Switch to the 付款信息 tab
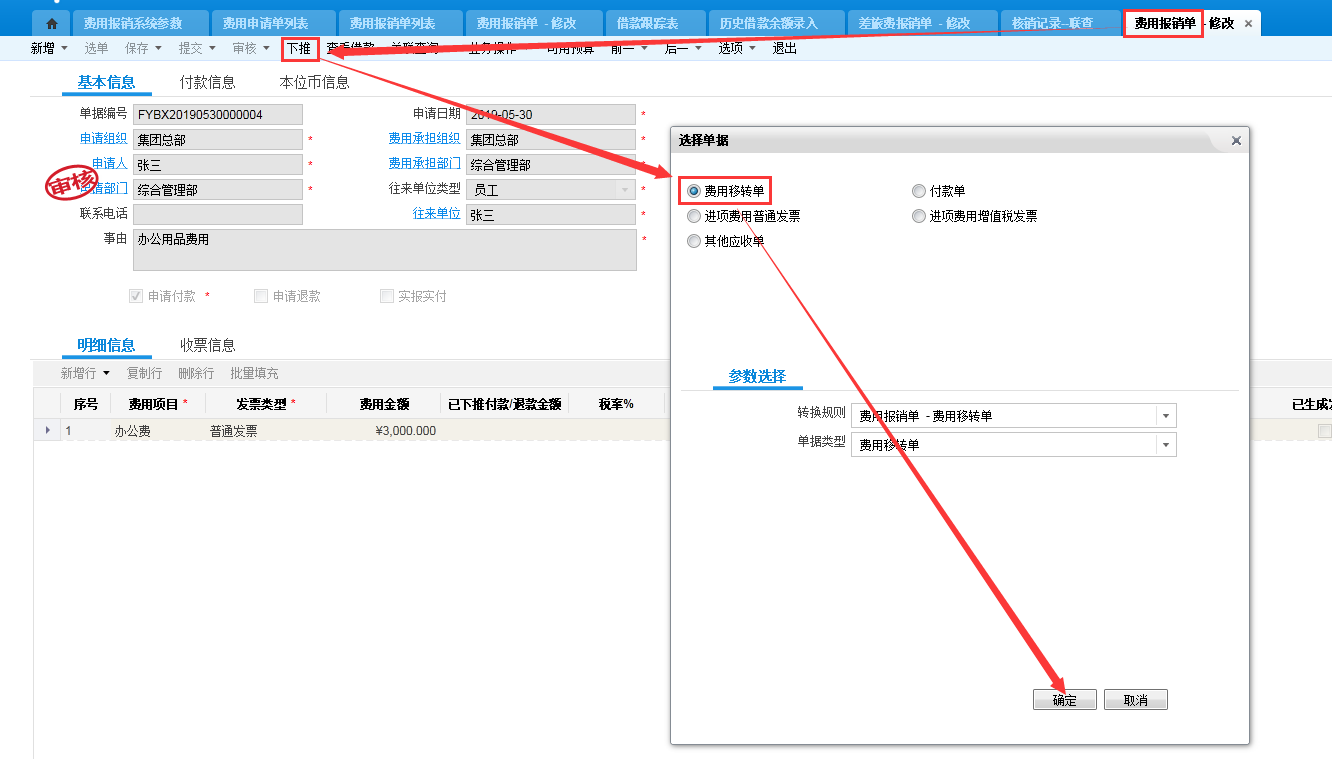 [x=207, y=82]
